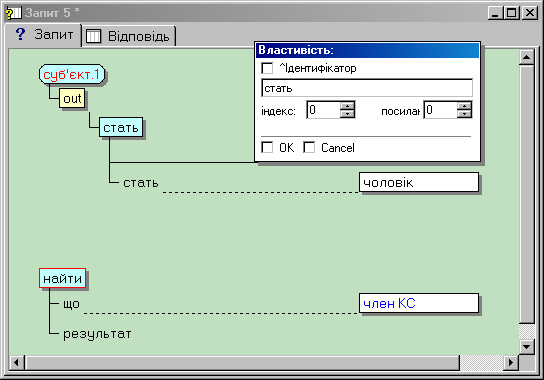
Task: Select the найти node
Action: tap(62, 278)
